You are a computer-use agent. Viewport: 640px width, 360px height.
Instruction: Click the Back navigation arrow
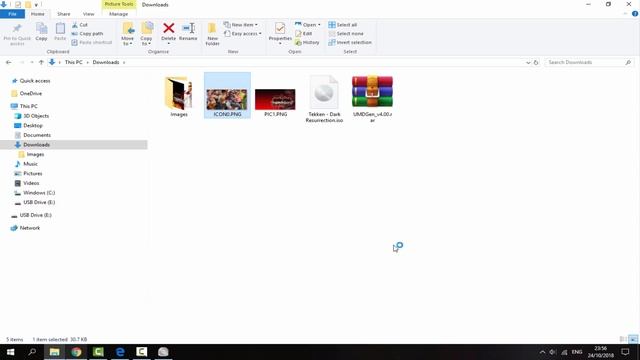tap(9, 62)
